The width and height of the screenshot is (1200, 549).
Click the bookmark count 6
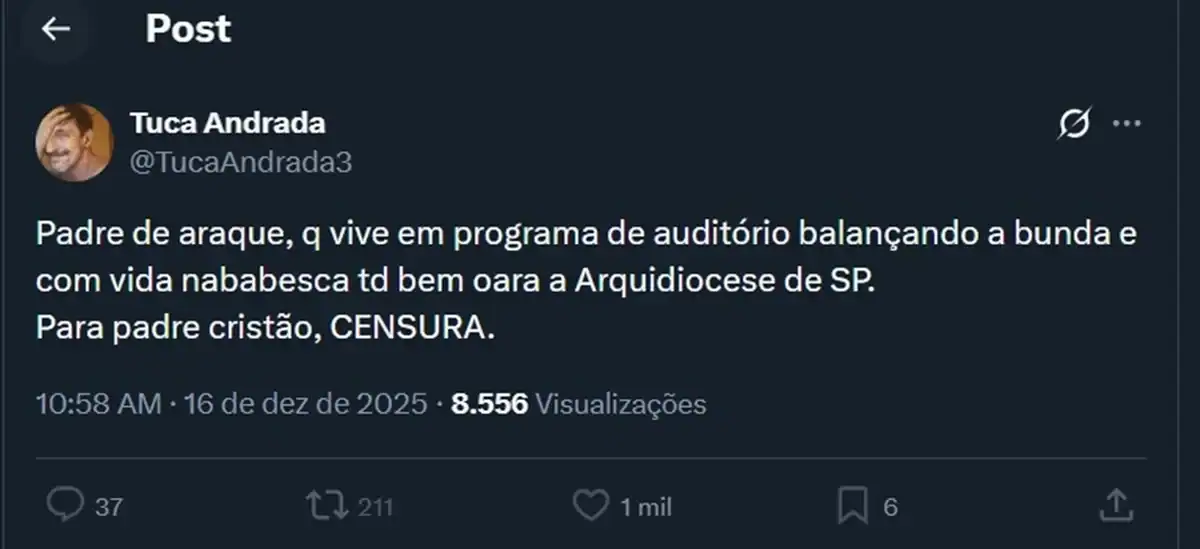point(889,507)
